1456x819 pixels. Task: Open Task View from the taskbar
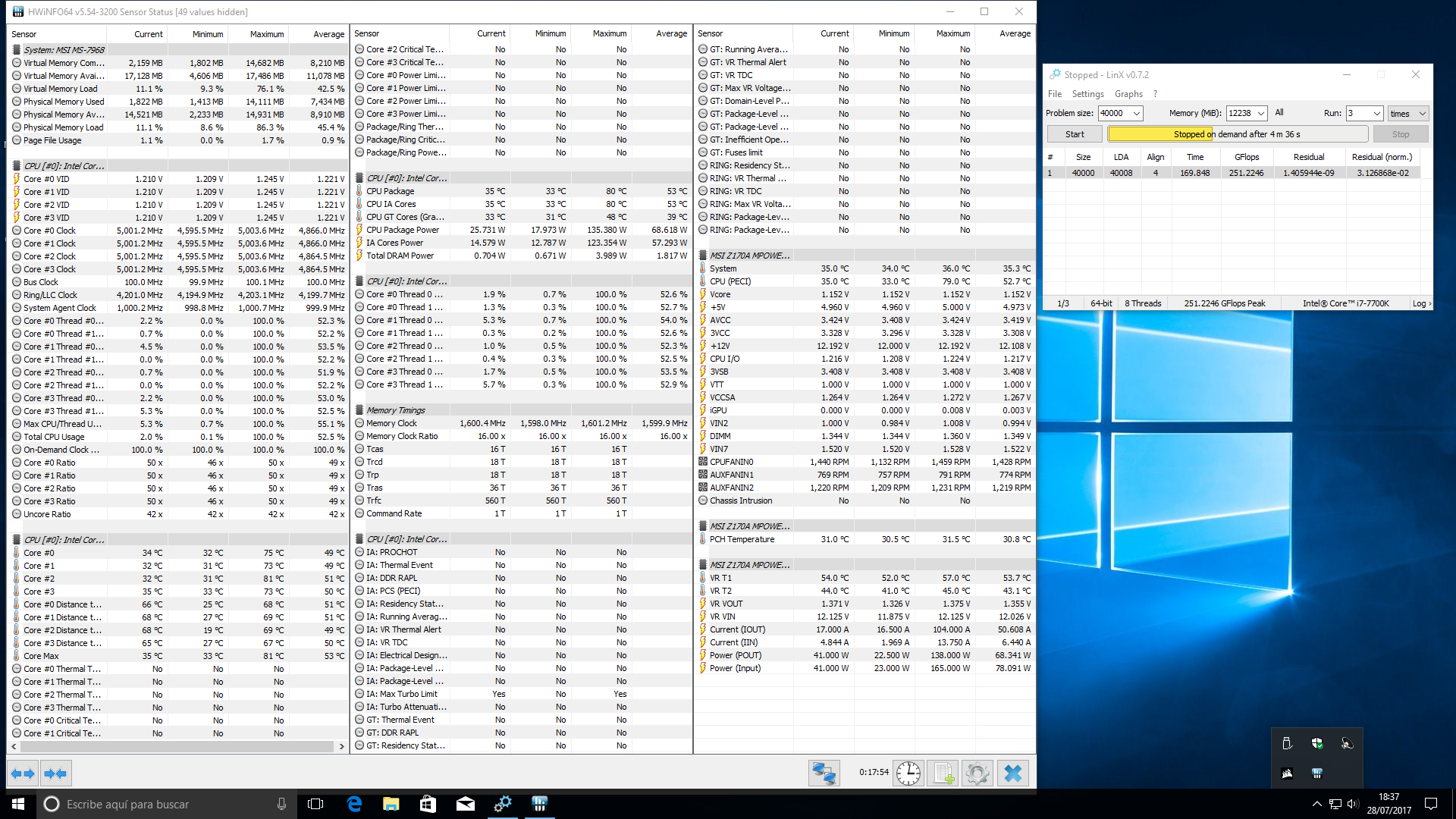click(316, 804)
